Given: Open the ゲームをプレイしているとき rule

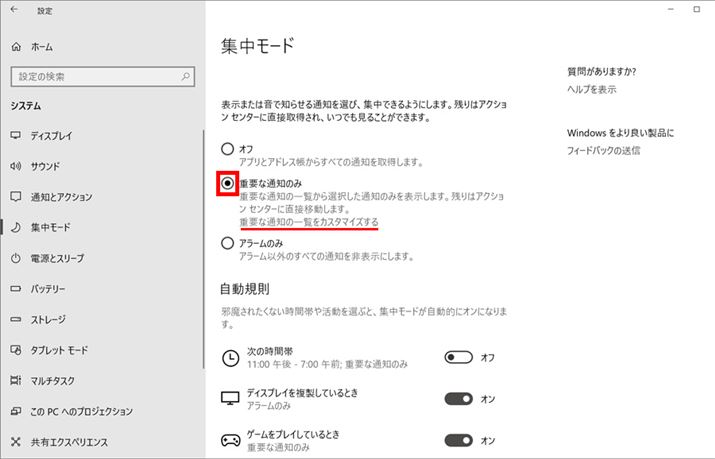Looking at the screenshot, I should point(293,440).
